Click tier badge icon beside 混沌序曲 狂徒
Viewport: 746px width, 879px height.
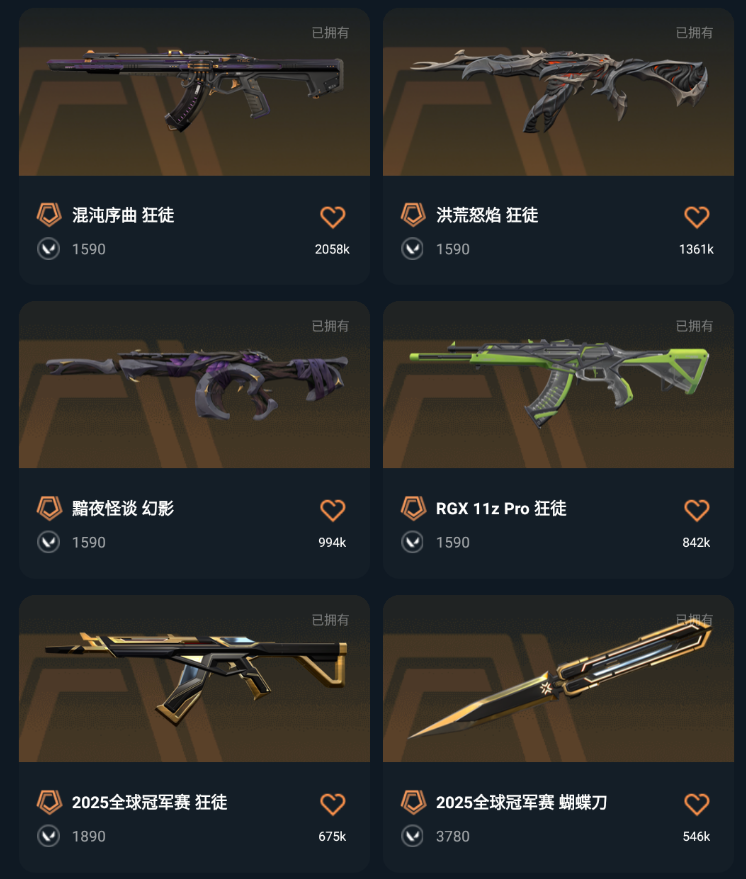pyautogui.click(x=49, y=215)
